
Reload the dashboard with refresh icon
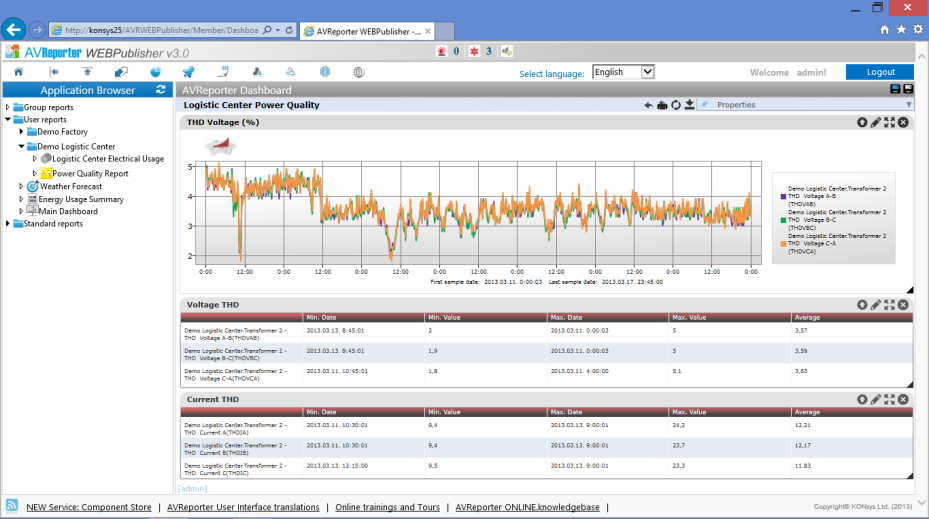[x=676, y=105]
